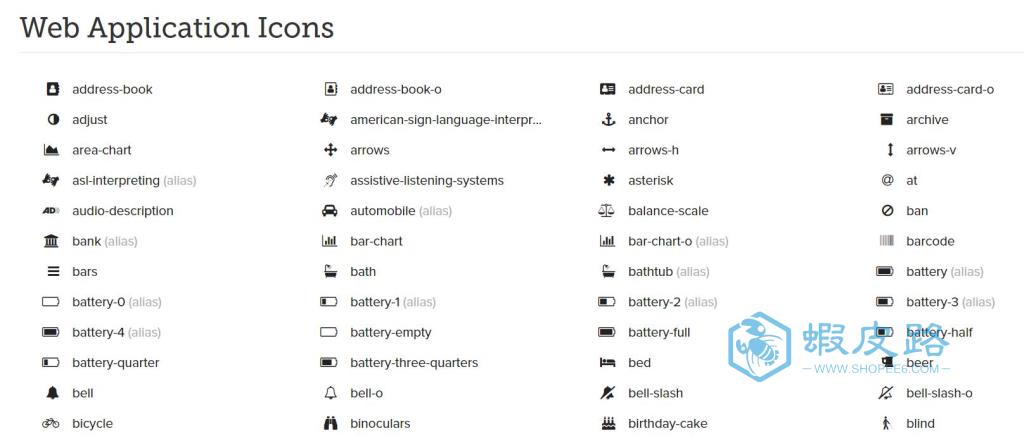
Task: Open the battery-three-quarters link
Action: pos(414,363)
